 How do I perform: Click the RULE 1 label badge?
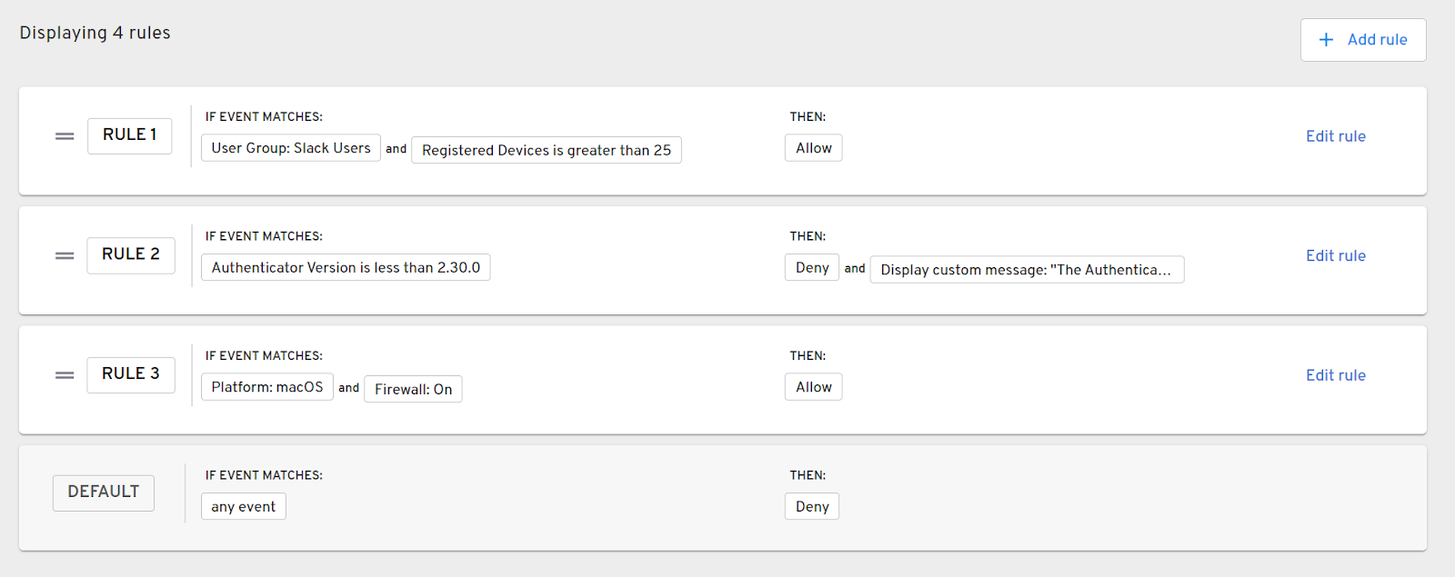click(130, 135)
